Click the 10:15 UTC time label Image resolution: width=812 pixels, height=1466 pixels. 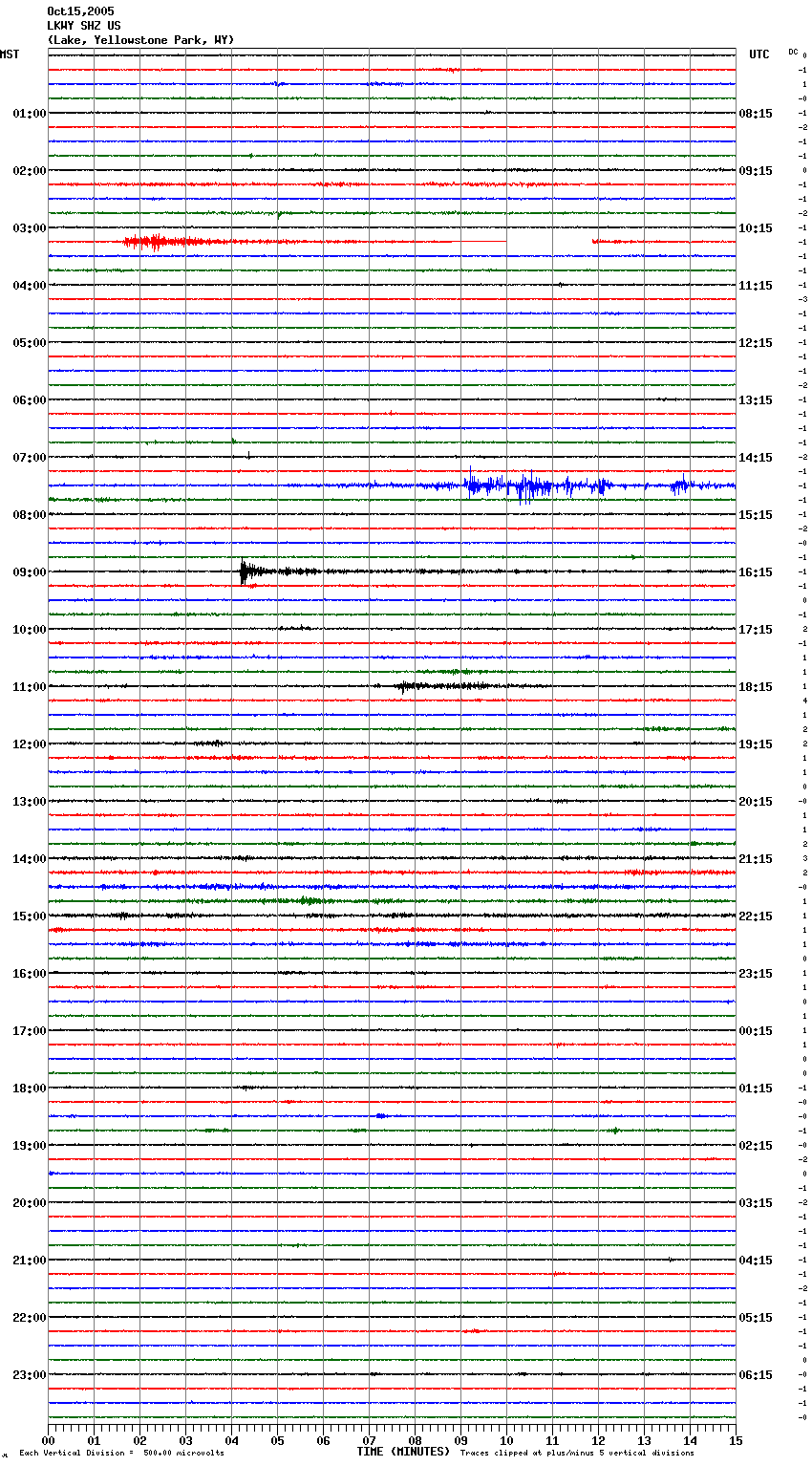click(x=756, y=228)
